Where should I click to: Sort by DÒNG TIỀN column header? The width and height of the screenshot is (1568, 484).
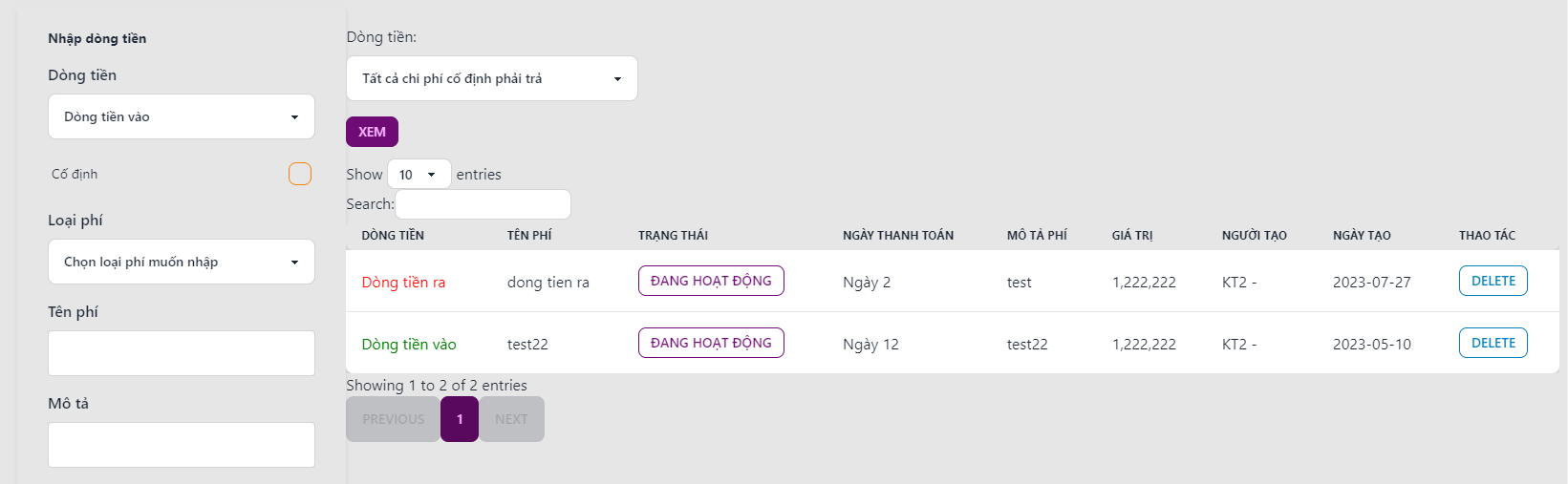pos(393,236)
